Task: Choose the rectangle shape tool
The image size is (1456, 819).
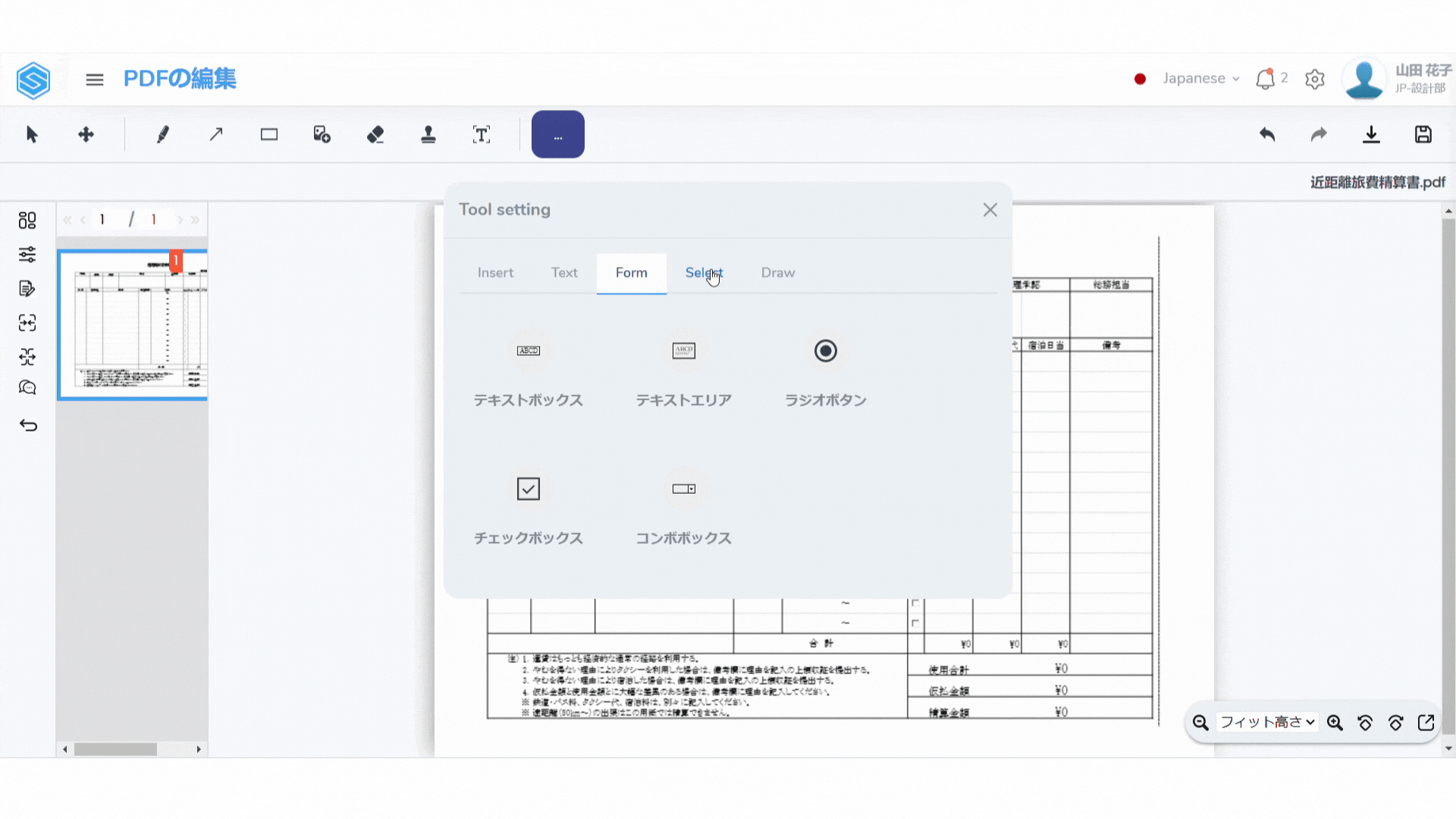Action: pos(269,135)
